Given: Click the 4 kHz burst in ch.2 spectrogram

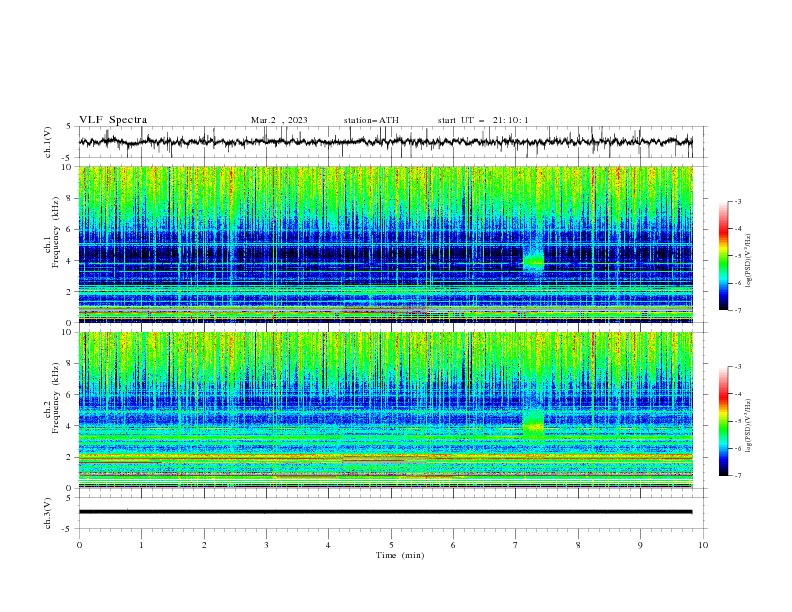Looking at the screenshot, I should [533, 424].
